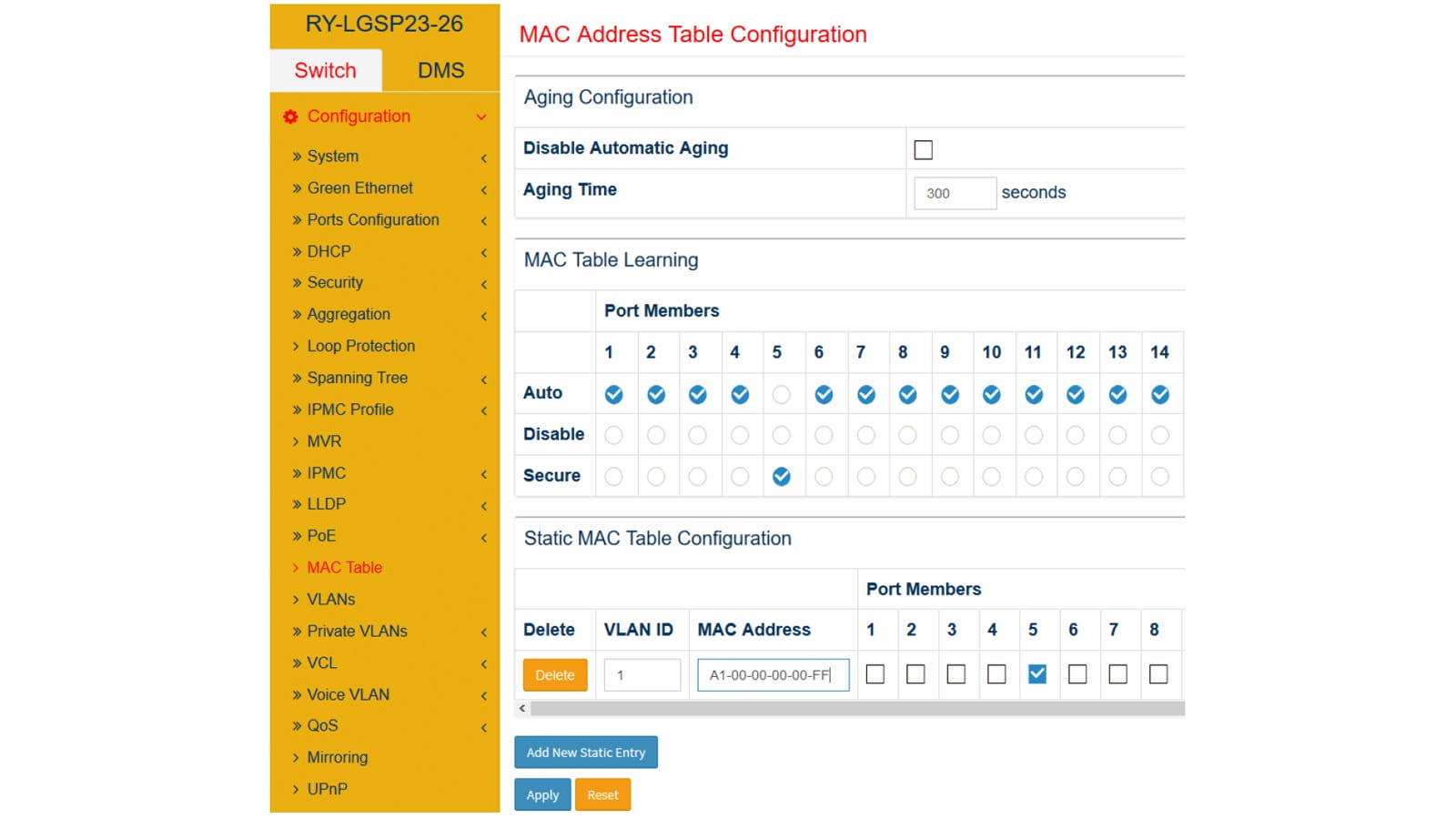Click the VLAN ID input field
The width and height of the screenshot is (1456, 819).
[x=642, y=675]
